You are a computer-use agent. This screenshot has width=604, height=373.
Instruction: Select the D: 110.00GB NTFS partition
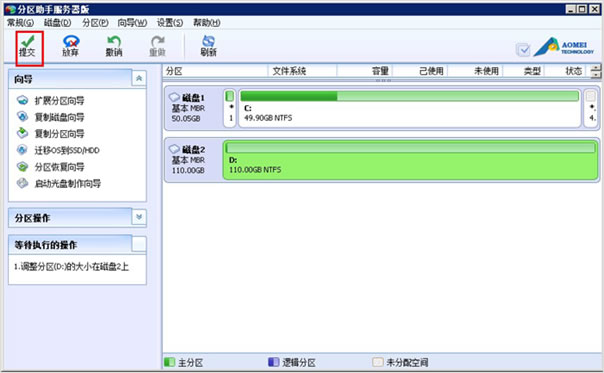point(411,160)
